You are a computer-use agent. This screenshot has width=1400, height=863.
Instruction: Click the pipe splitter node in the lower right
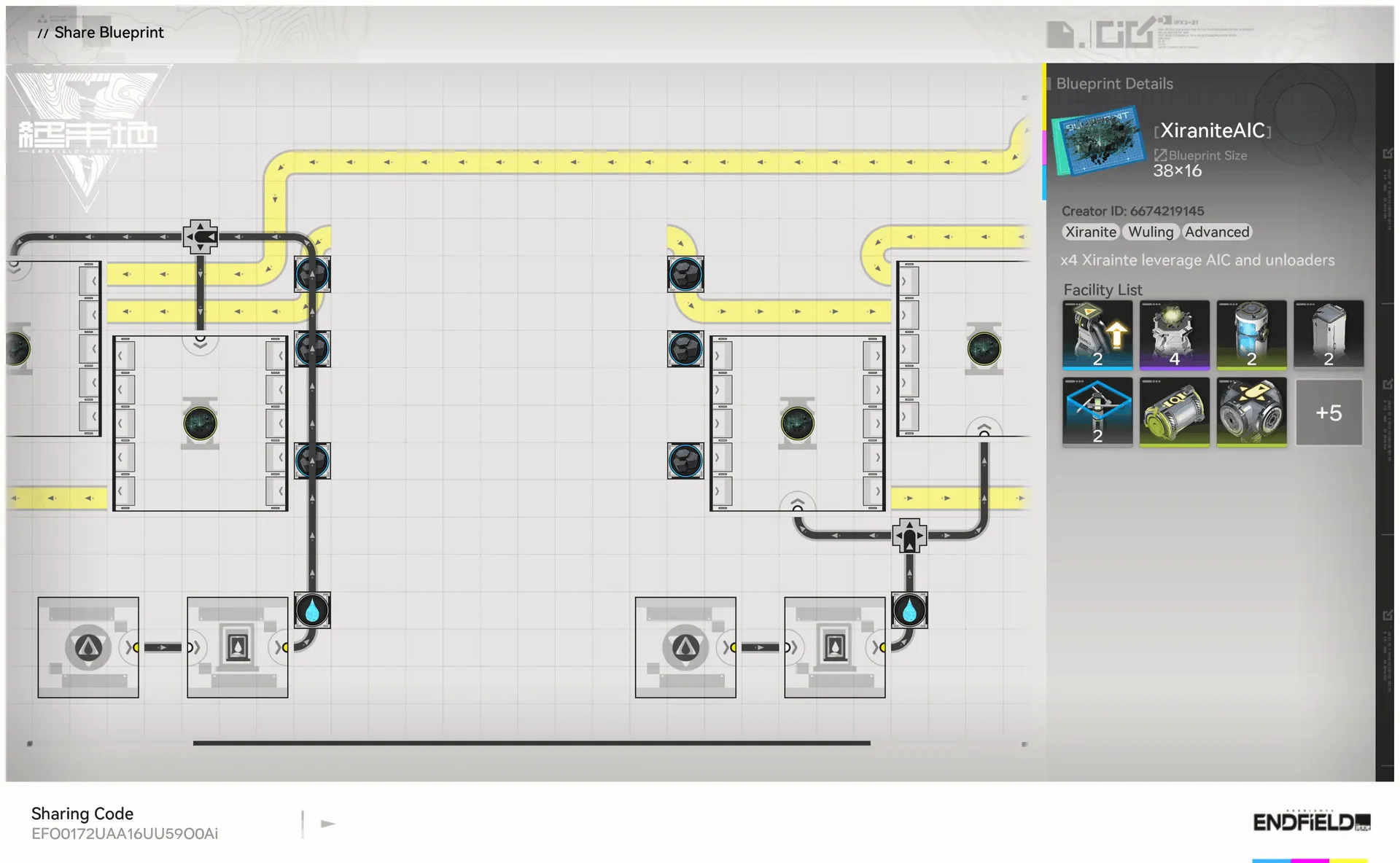coord(909,536)
